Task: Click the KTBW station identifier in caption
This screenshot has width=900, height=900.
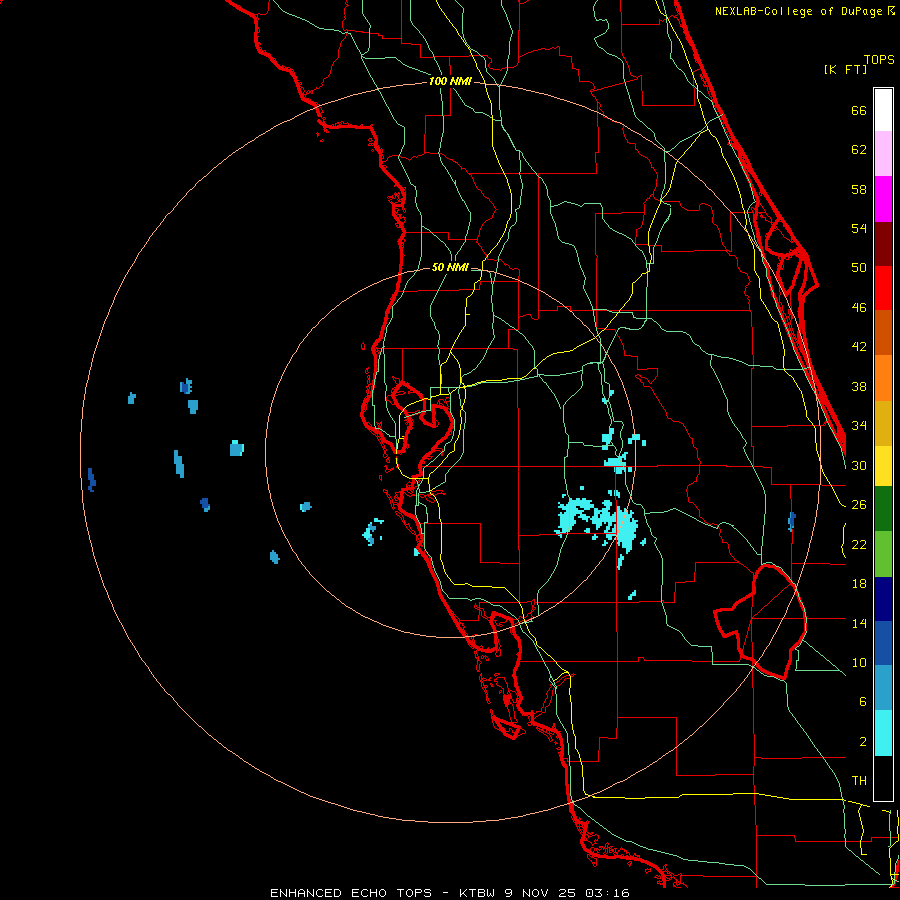Action: click(x=477, y=893)
